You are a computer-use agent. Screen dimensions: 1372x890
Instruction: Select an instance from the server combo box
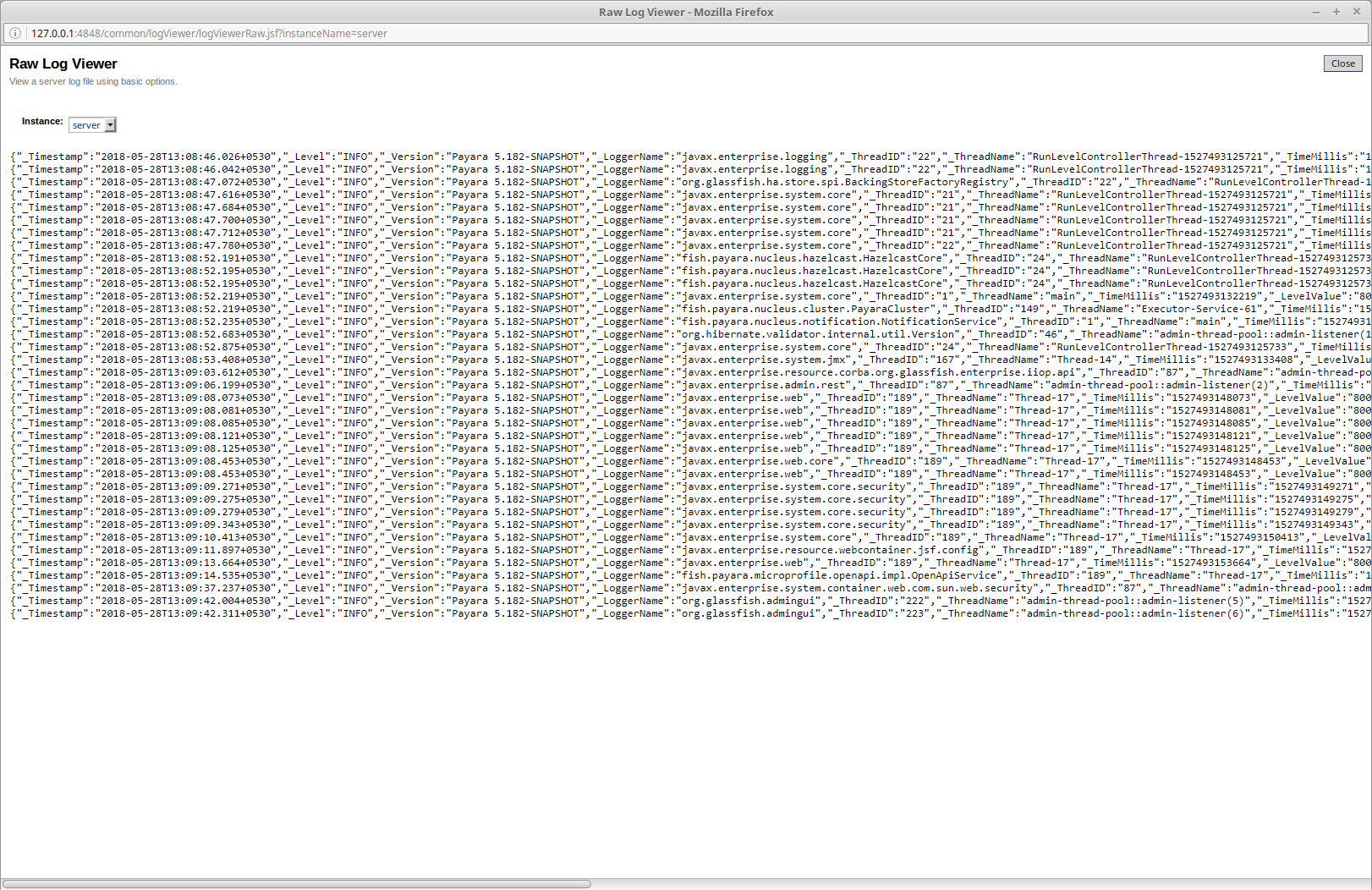[91, 124]
